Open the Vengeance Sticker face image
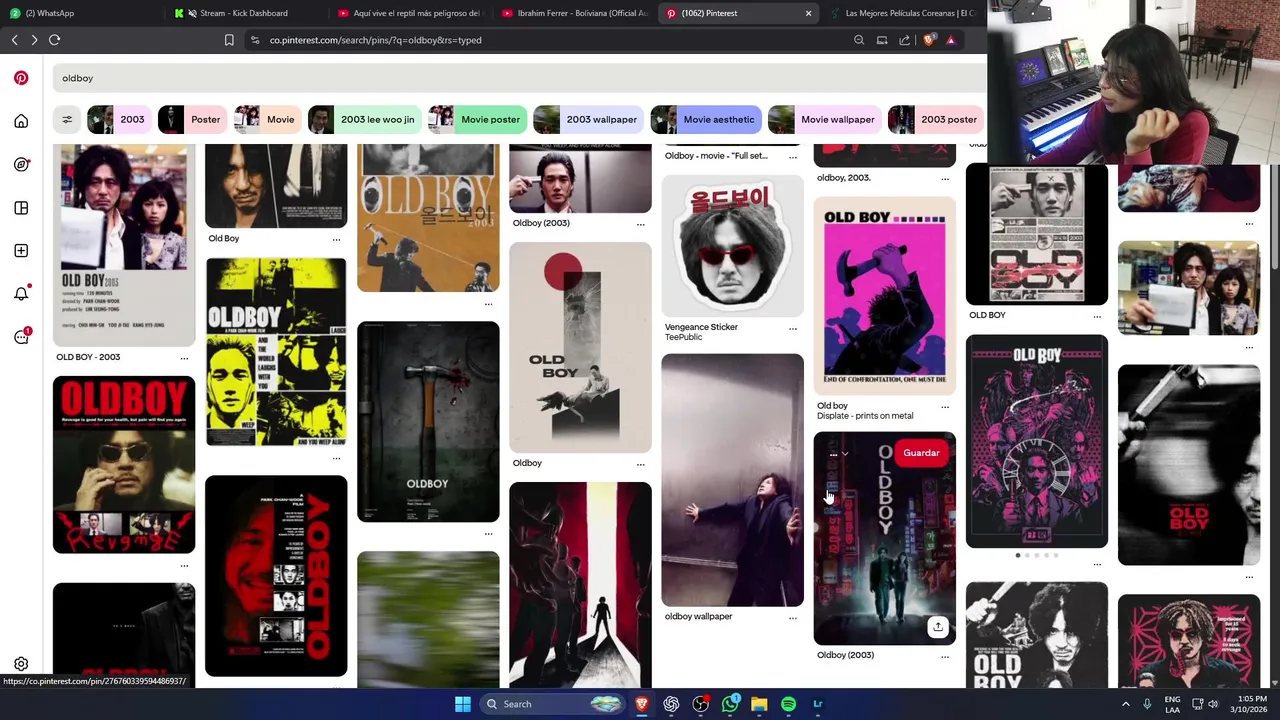Image resolution: width=1280 pixels, height=720 pixels. click(x=732, y=246)
